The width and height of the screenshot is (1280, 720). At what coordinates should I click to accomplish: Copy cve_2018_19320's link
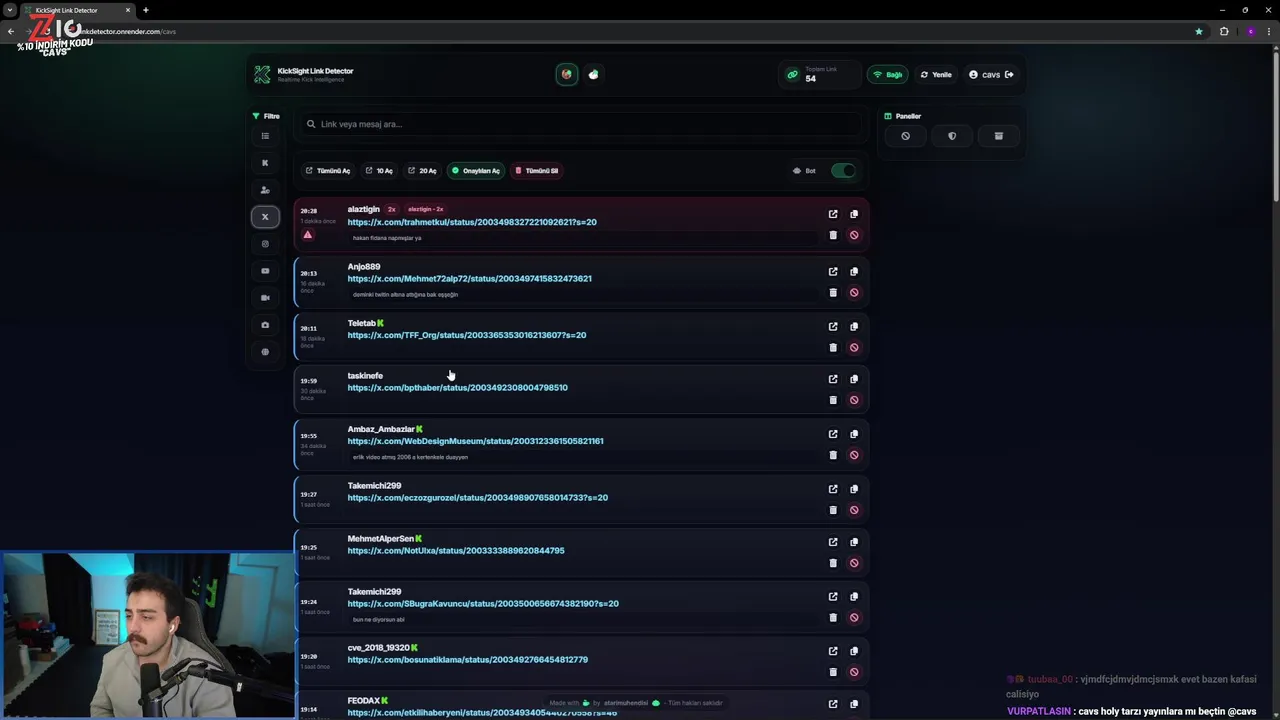[x=854, y=651]
